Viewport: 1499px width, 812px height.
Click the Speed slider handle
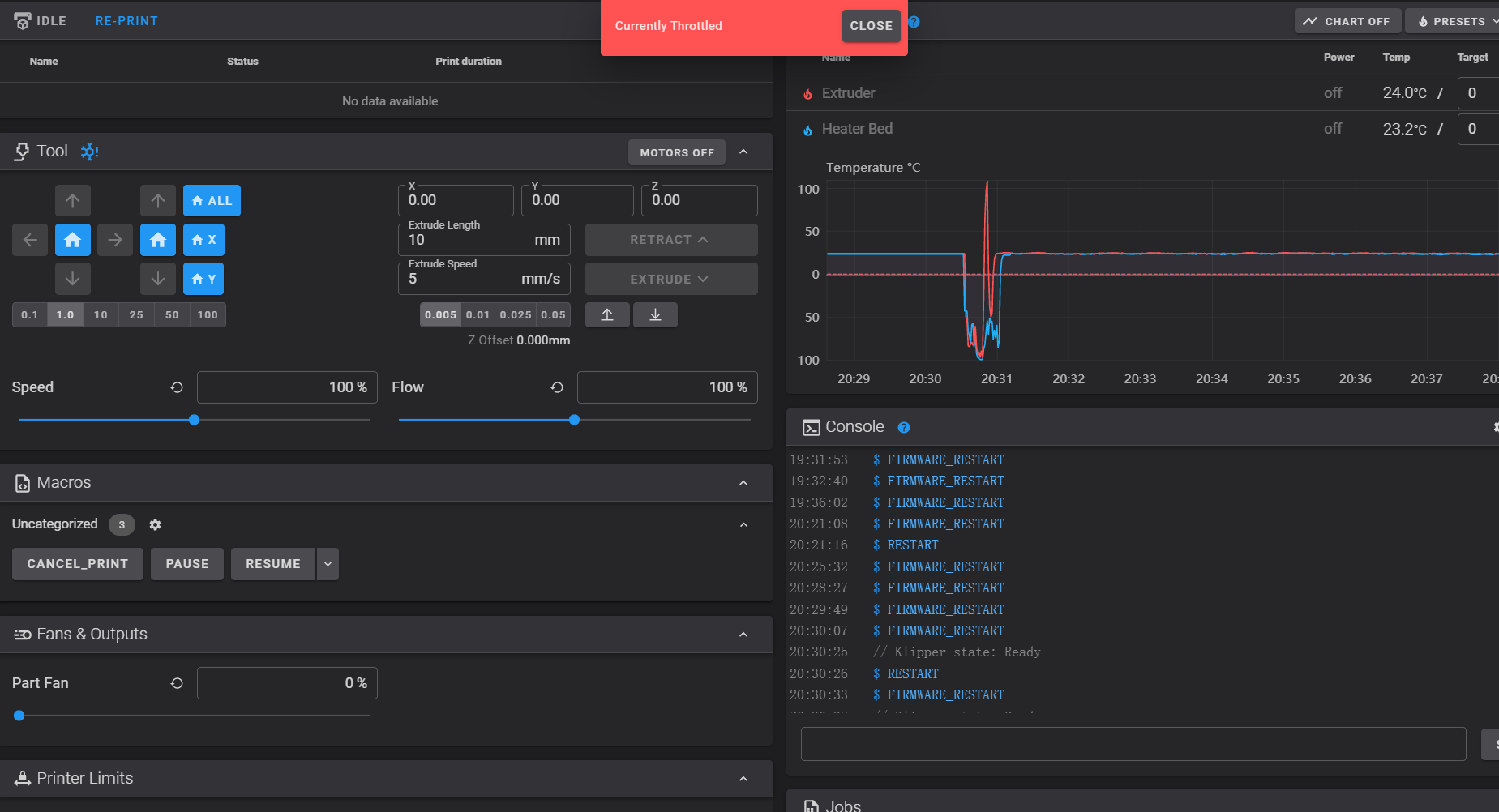[x=194, y=420]
